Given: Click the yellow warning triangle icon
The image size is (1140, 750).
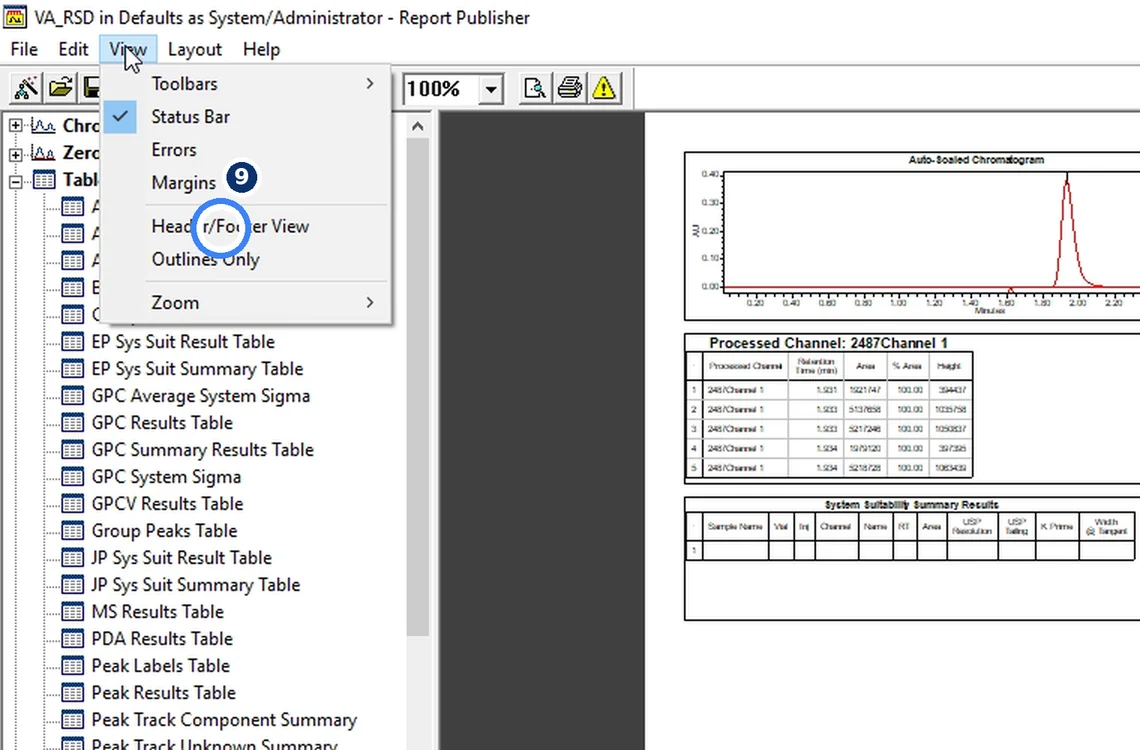Looking at the screenshot, I should coord(604,88).
